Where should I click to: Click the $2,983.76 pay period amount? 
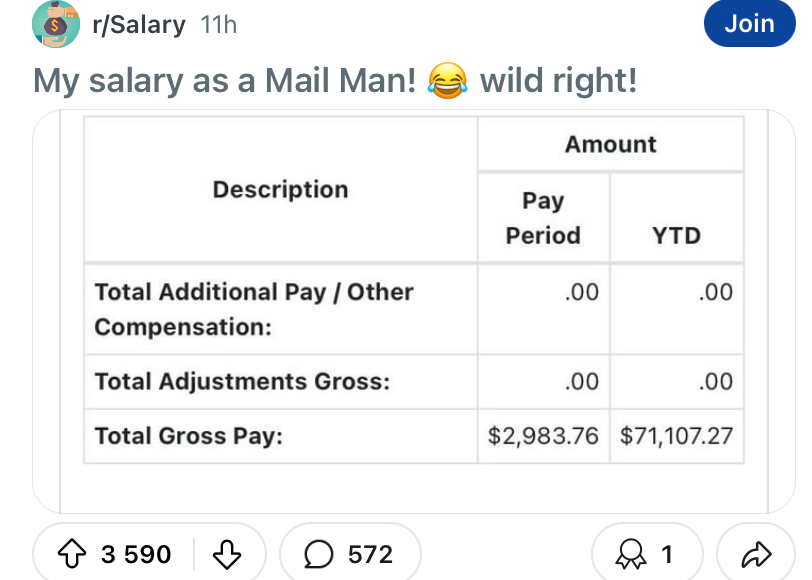543,436
